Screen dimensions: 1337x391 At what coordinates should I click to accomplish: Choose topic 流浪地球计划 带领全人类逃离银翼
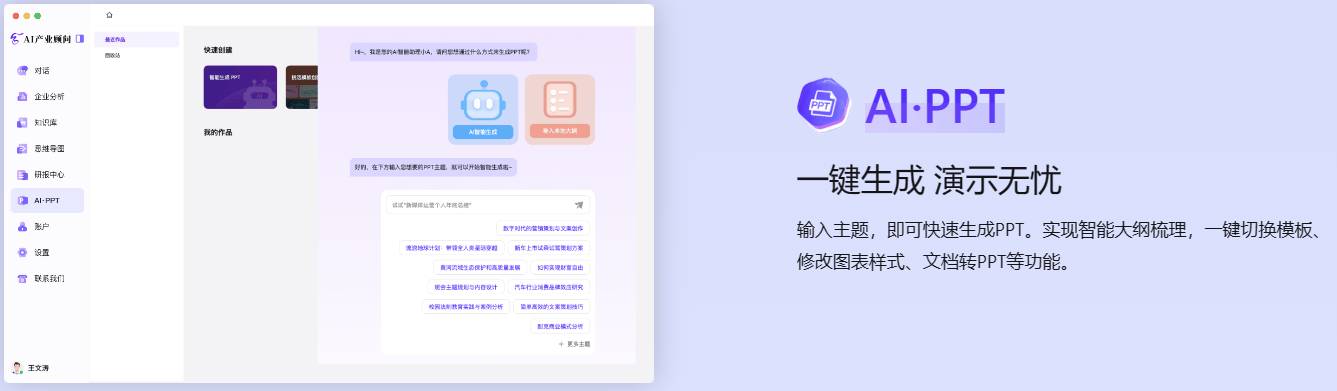point(451,247)
